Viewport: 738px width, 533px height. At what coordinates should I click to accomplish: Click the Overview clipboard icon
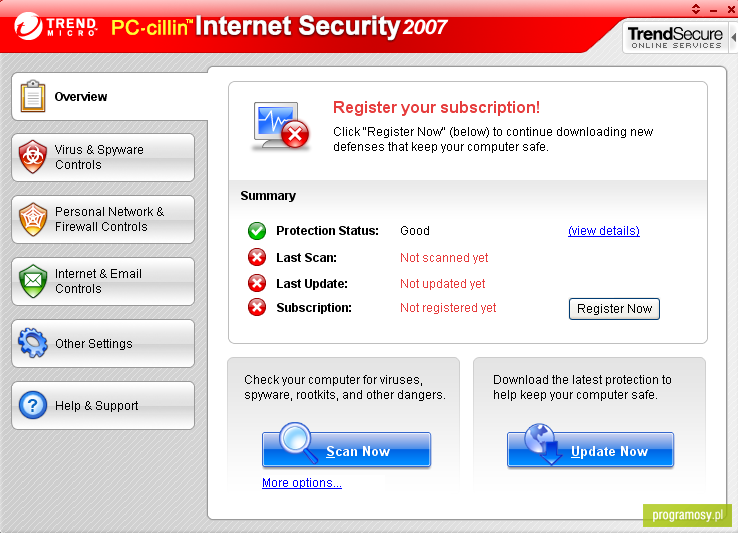click(x=33, y=96)
